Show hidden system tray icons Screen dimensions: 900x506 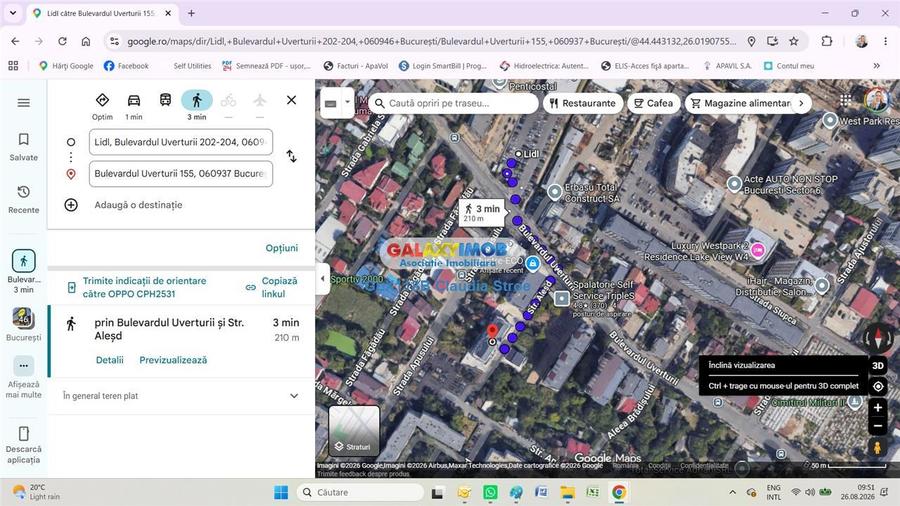pyautogui.click(x=732, y=492)
